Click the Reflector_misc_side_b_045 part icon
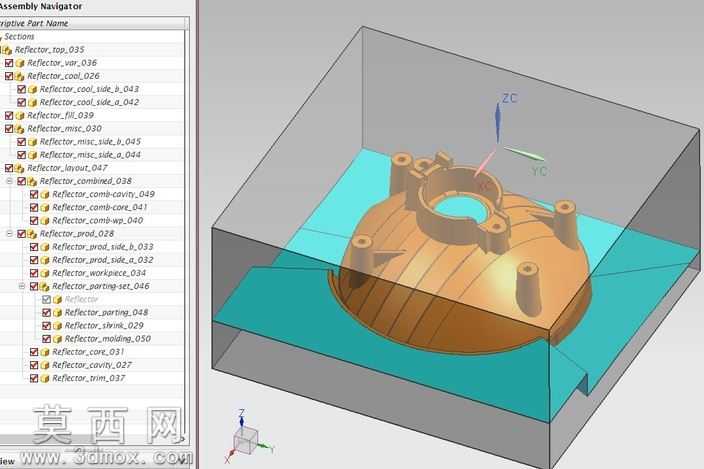This screenshot has width=704, height=469. pyautogui.click(x=32, y=142)
